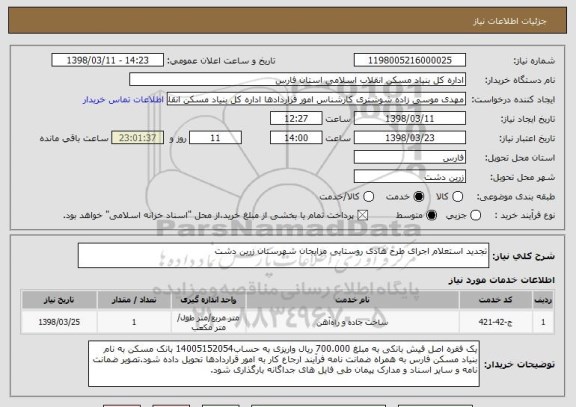Viewport: 576px width, 407px height.
Task: Click the شرح کلی نیاز label
Action: point(523,256)
